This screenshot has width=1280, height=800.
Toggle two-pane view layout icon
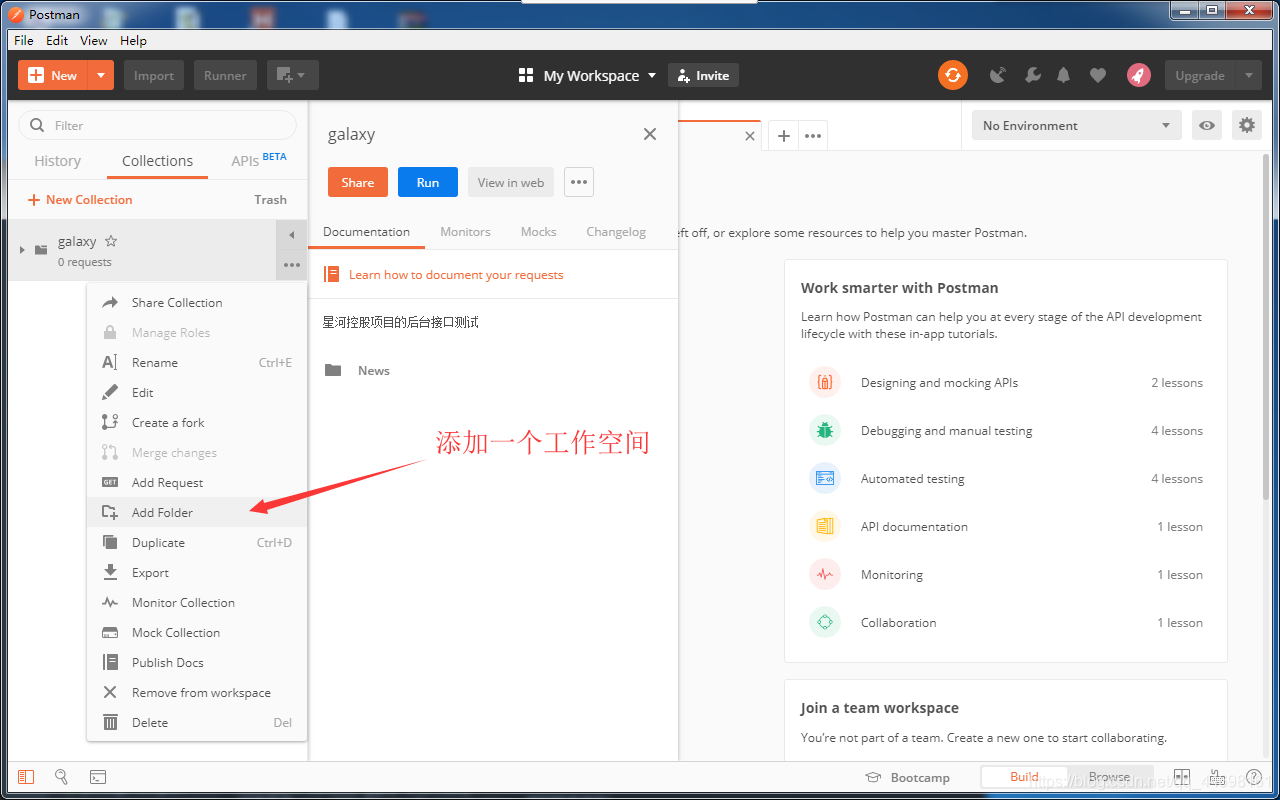[x=1181, y=777]
